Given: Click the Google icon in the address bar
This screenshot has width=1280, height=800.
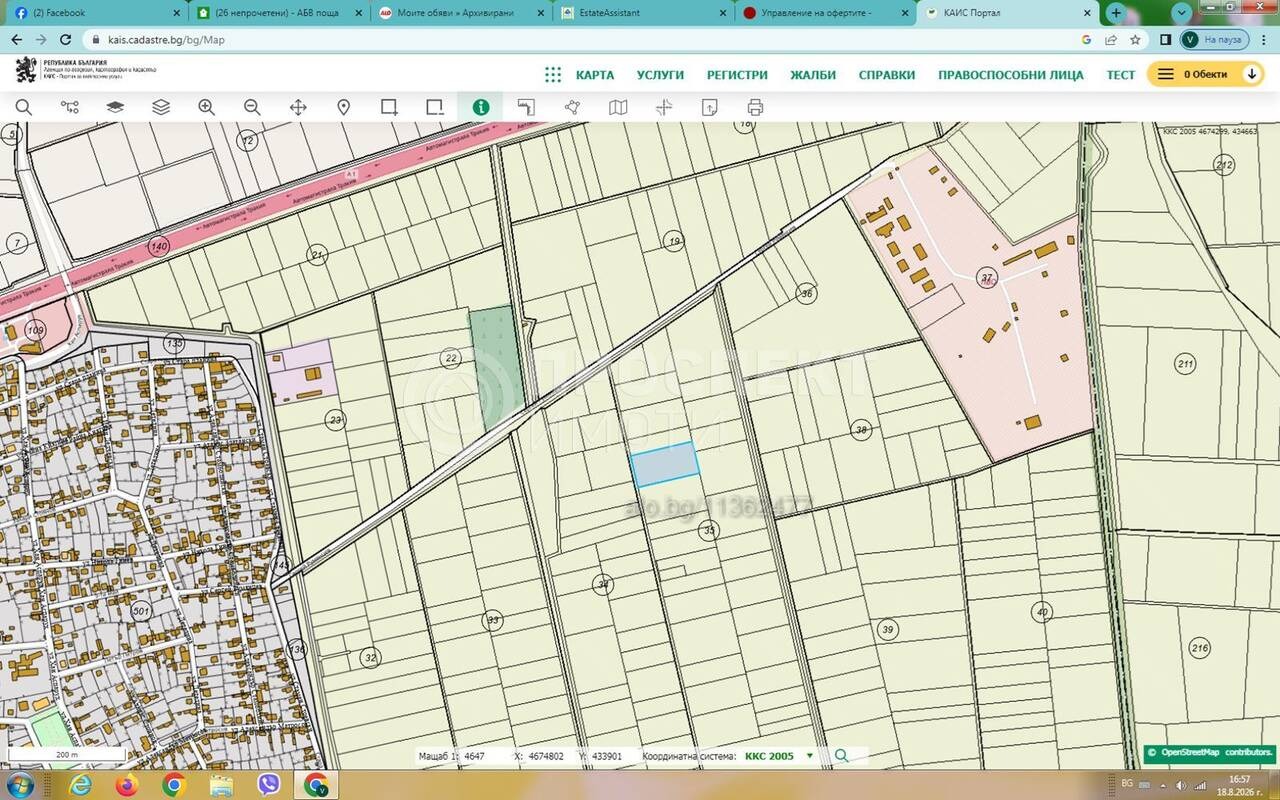Looking at the screenshot, I should [1086, 40].
